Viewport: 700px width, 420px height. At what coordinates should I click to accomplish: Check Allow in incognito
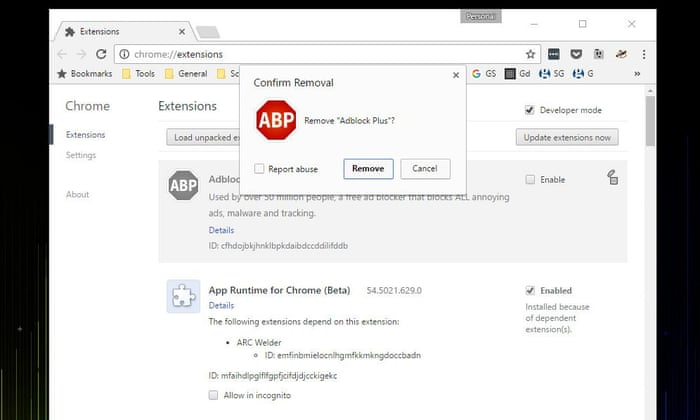pos(213,395)
